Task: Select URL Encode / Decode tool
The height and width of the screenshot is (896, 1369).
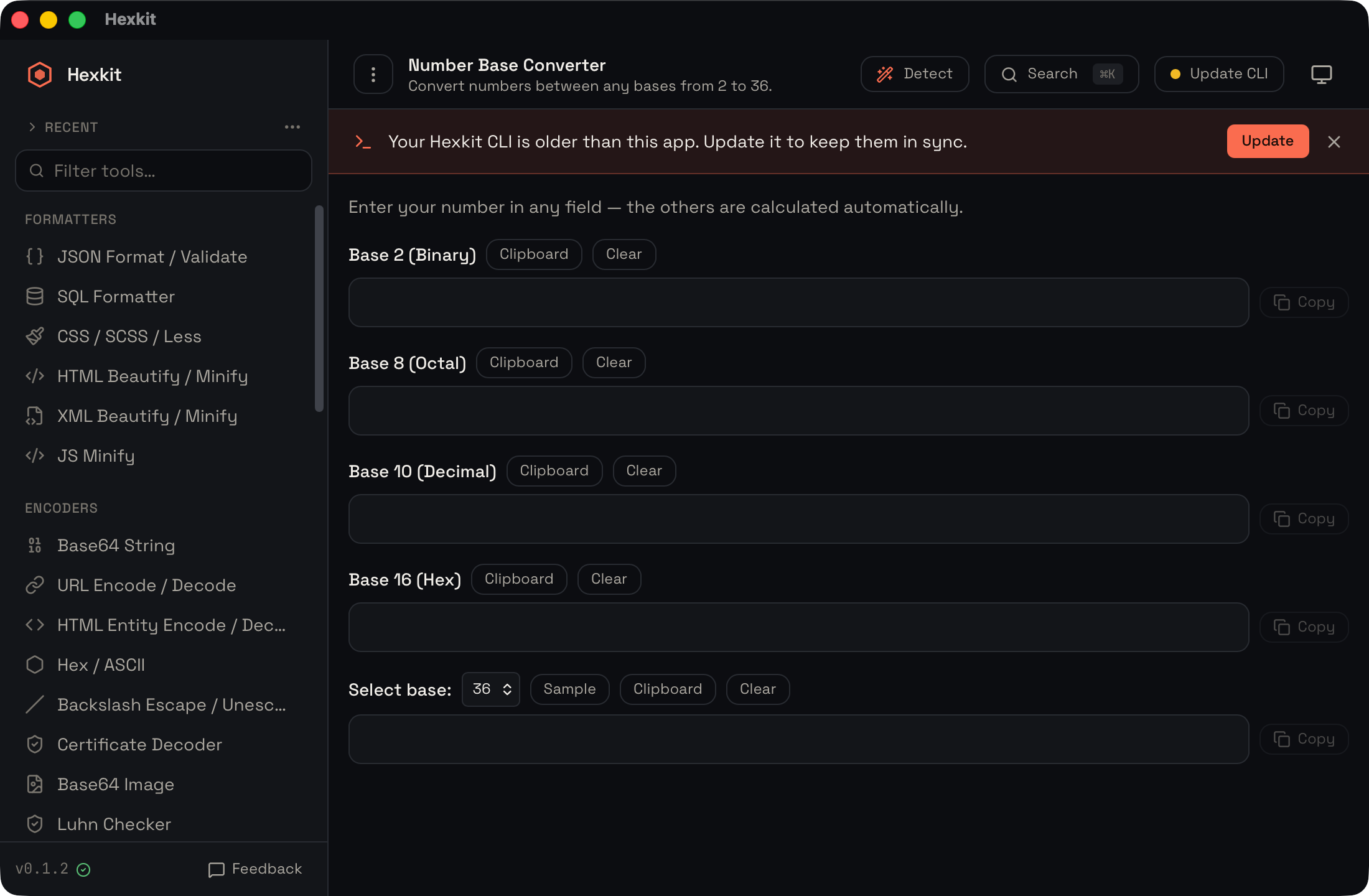Action: [163, 586]
